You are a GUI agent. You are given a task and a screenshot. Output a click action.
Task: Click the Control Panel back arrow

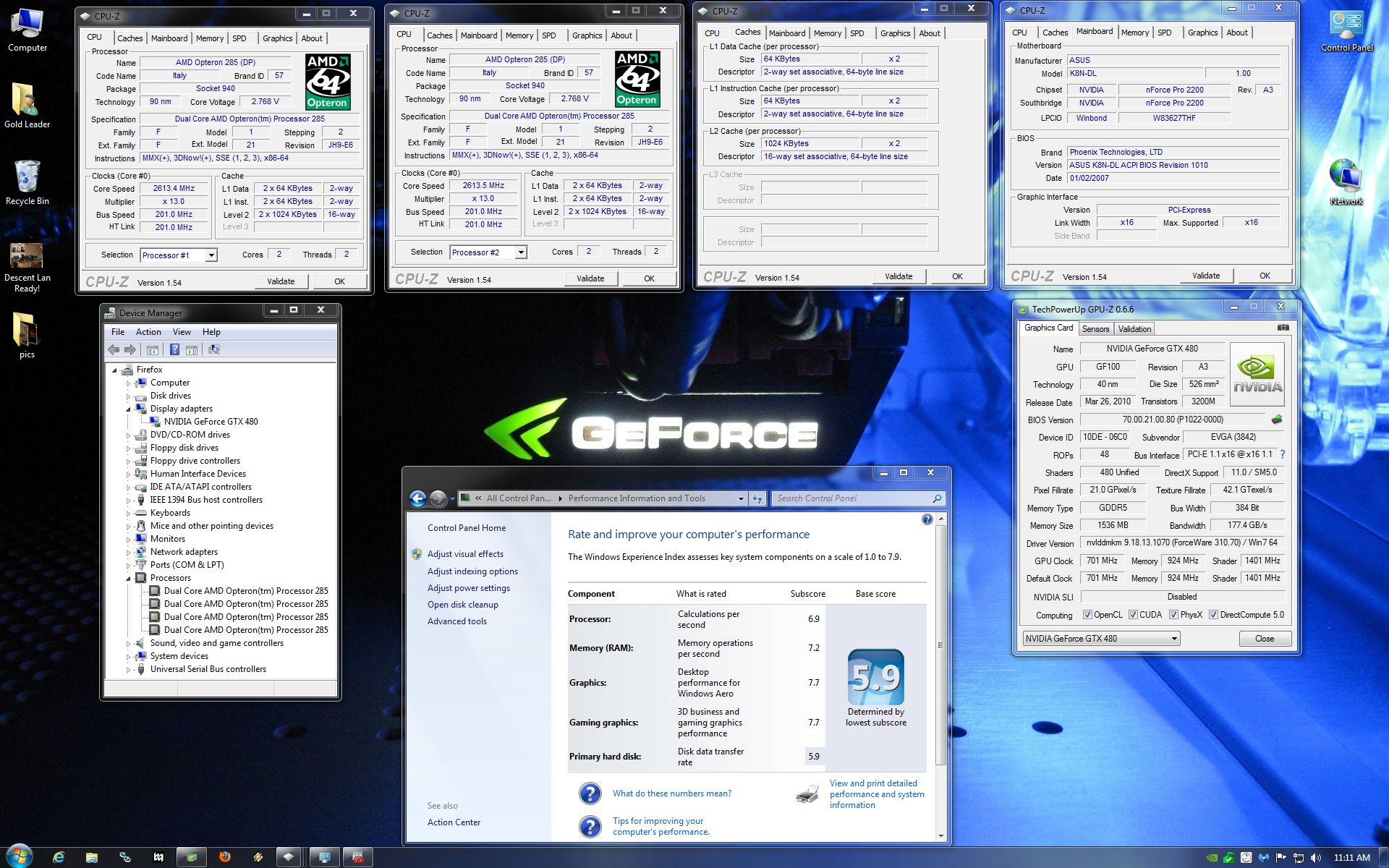(x=417, y=498)
